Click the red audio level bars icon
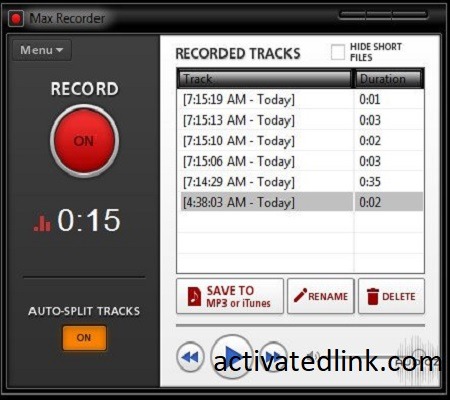 (42, 223)
